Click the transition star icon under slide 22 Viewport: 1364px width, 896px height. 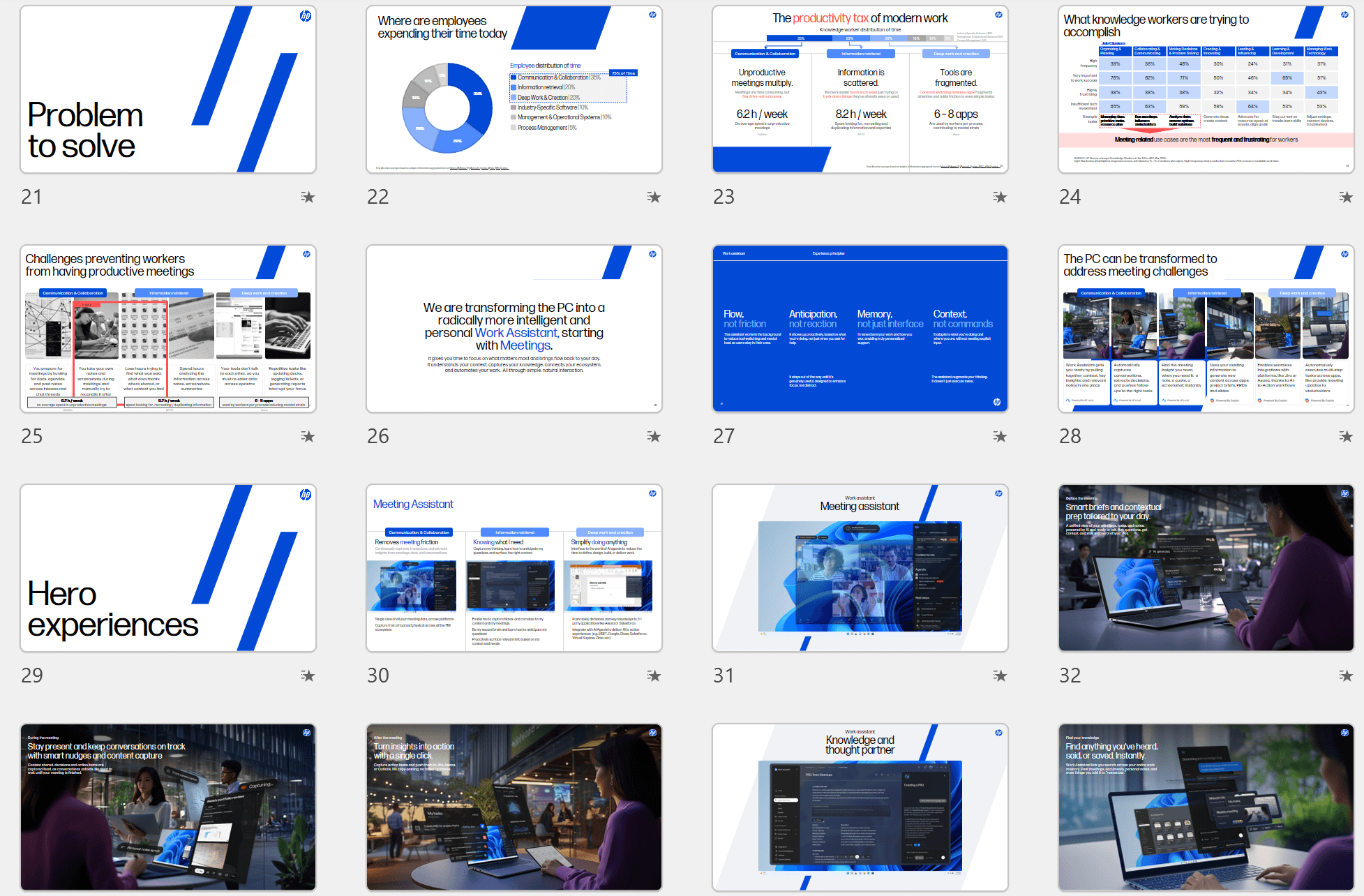coord(654,197)
